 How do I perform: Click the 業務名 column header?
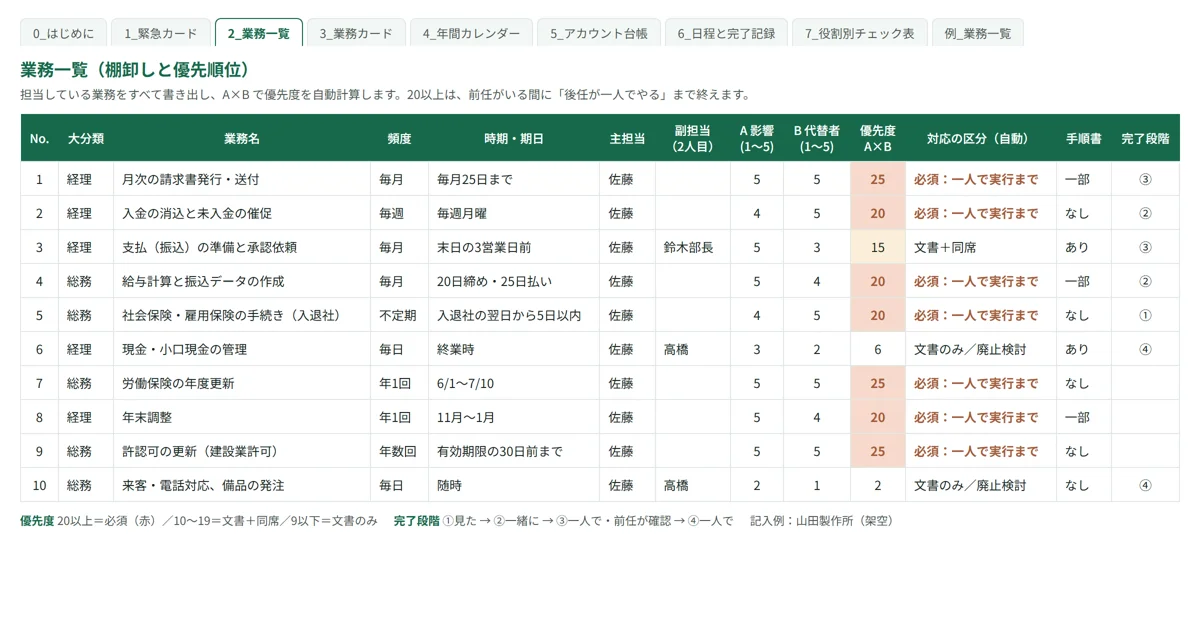(242, 138)
